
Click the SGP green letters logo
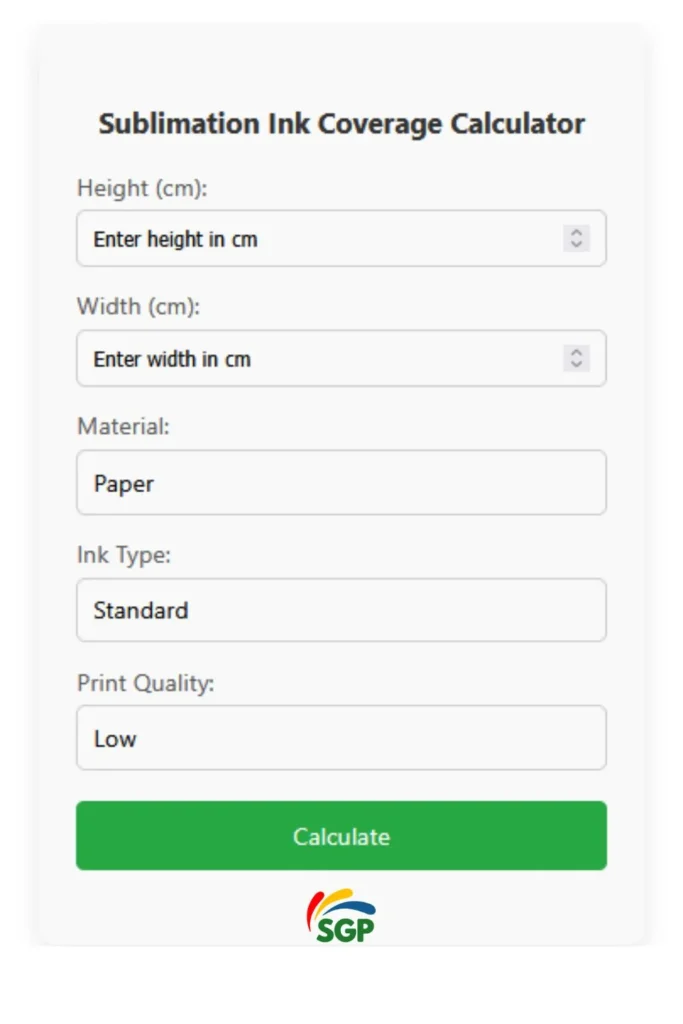(345, 929)
